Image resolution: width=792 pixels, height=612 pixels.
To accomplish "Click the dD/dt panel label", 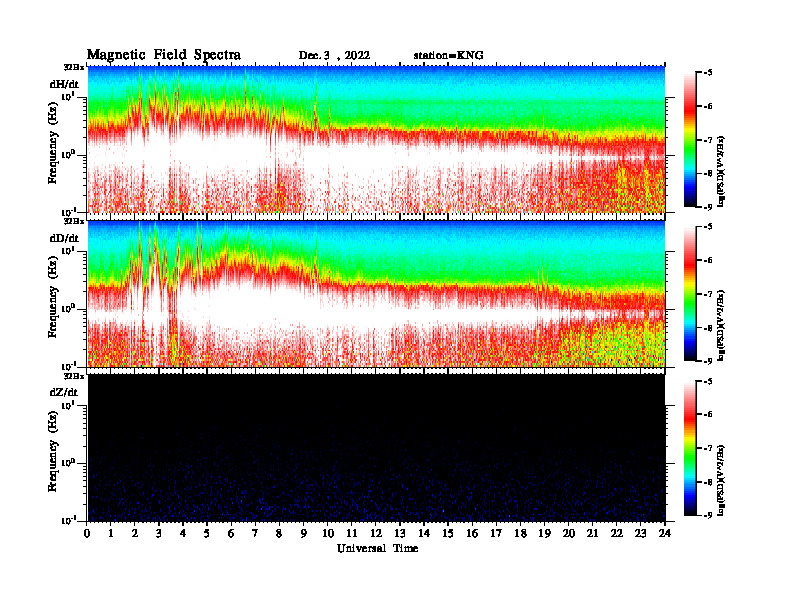I will coord(64,238).
